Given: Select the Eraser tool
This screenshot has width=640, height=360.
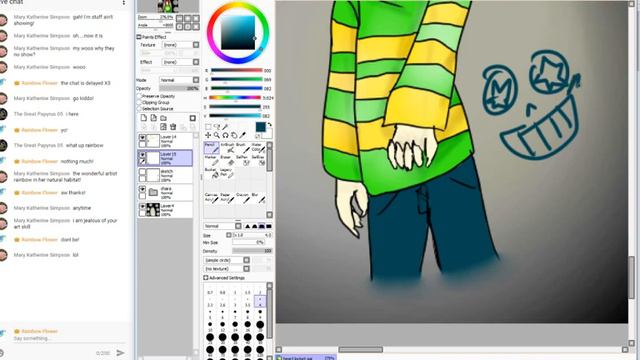Looking at the screenshot, I should (x=228, y=160).
